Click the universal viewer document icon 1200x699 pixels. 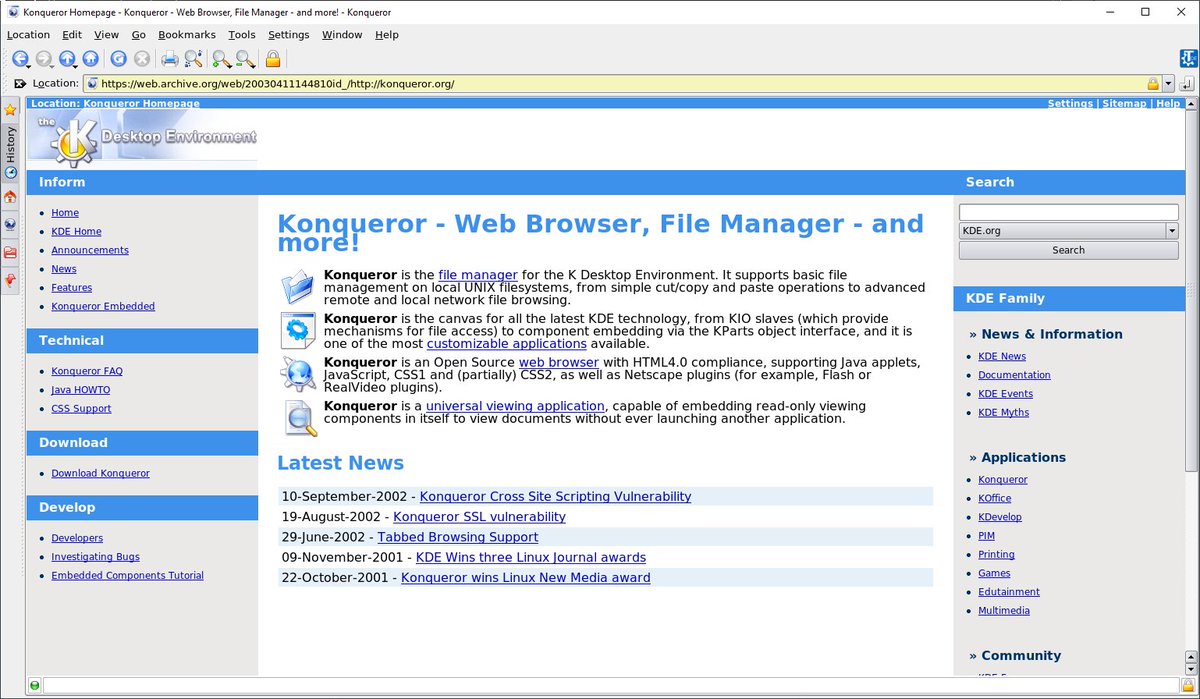pyautogui.click(x=299, y=417)
